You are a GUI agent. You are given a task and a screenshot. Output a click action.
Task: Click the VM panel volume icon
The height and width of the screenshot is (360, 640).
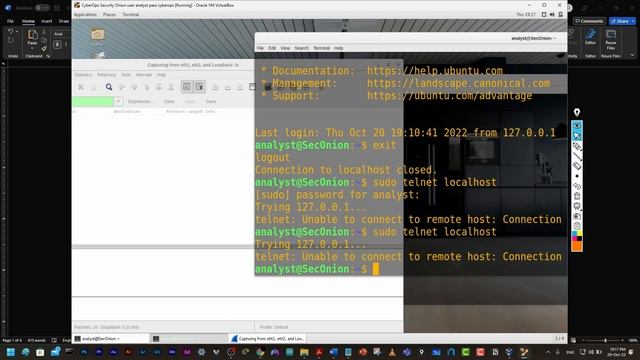tap(552, 14)
